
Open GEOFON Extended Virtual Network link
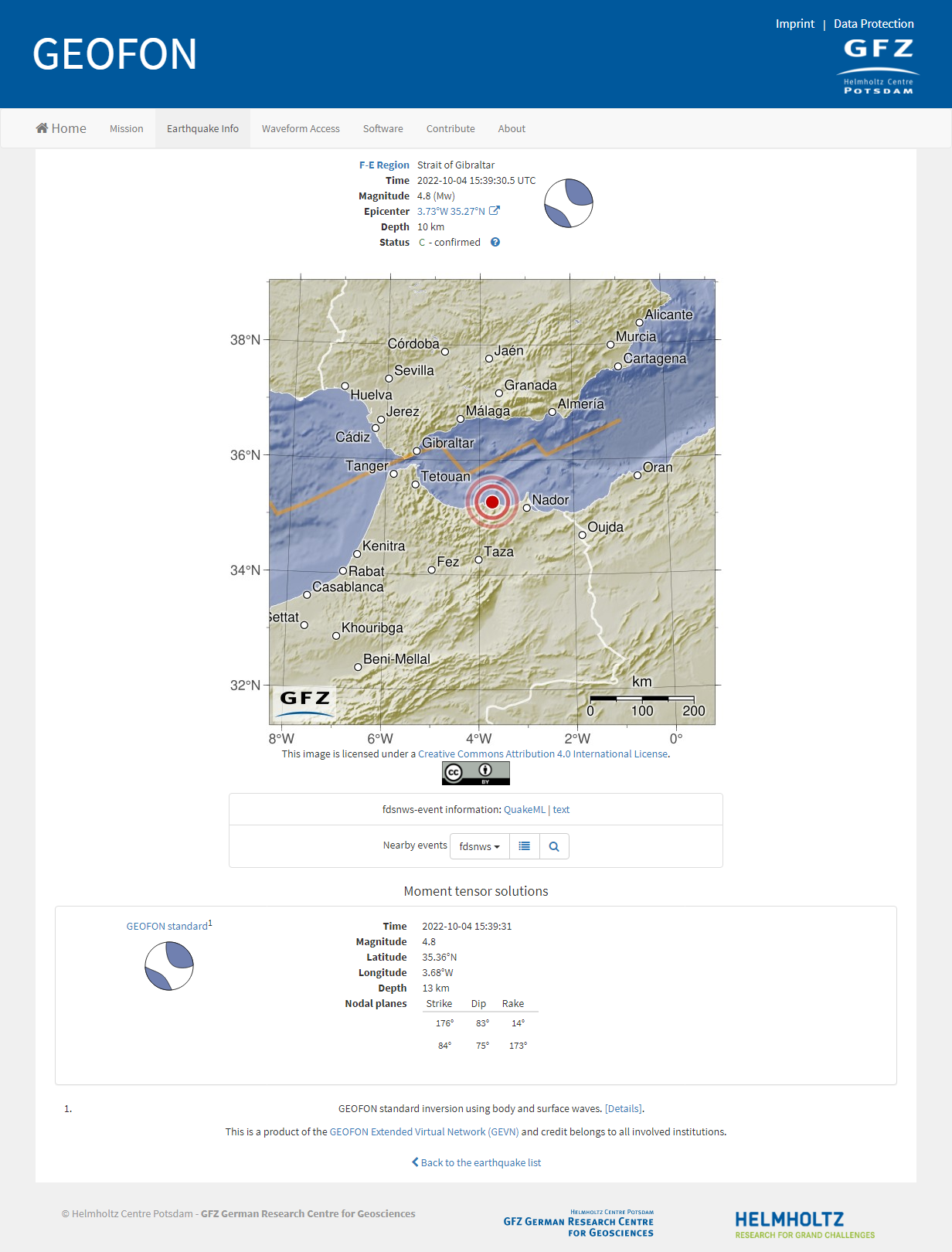424,1131
